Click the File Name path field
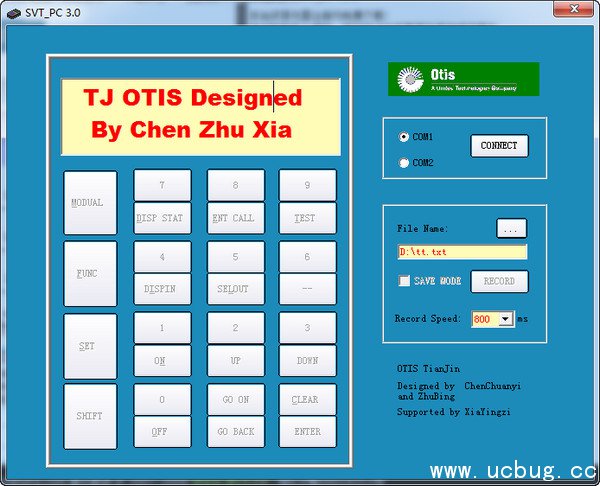The width and height of the screenshot is (600, 486). click(461, 252)
